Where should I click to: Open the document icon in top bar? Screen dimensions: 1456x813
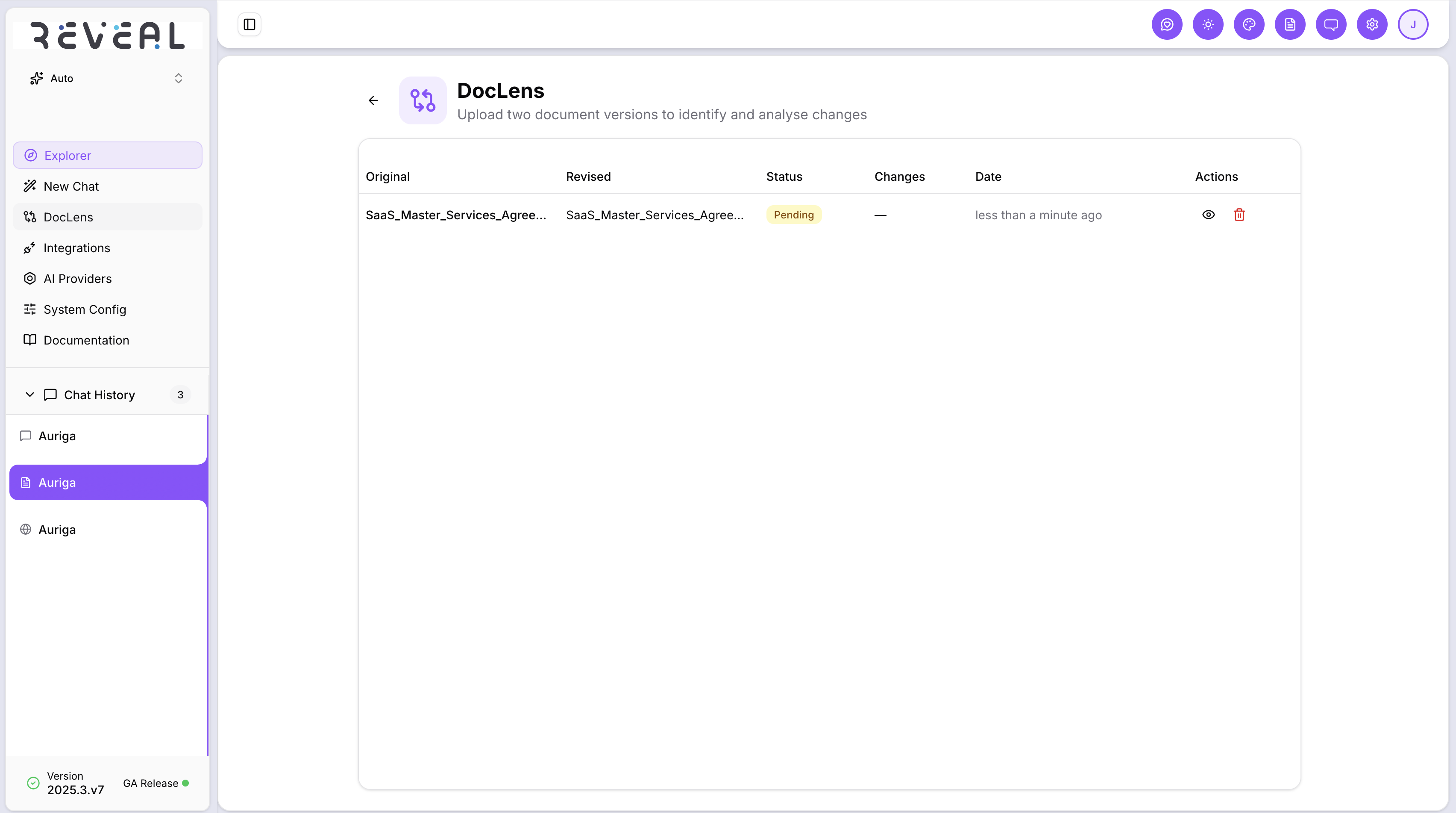click(x=1290, y=24)
